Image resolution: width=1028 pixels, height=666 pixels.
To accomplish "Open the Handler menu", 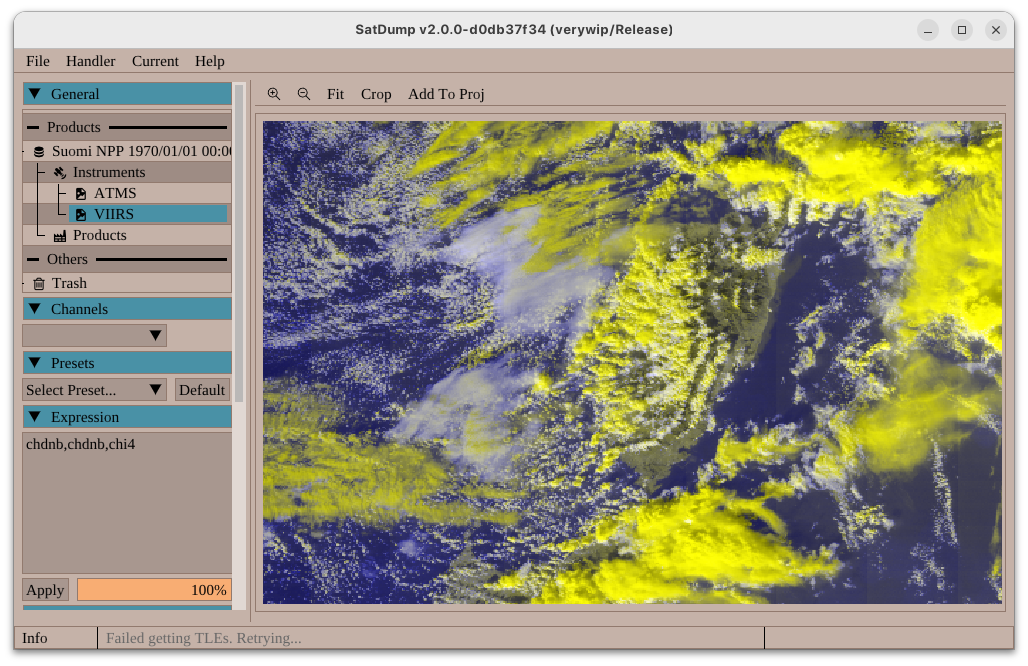I will point(90,61).
